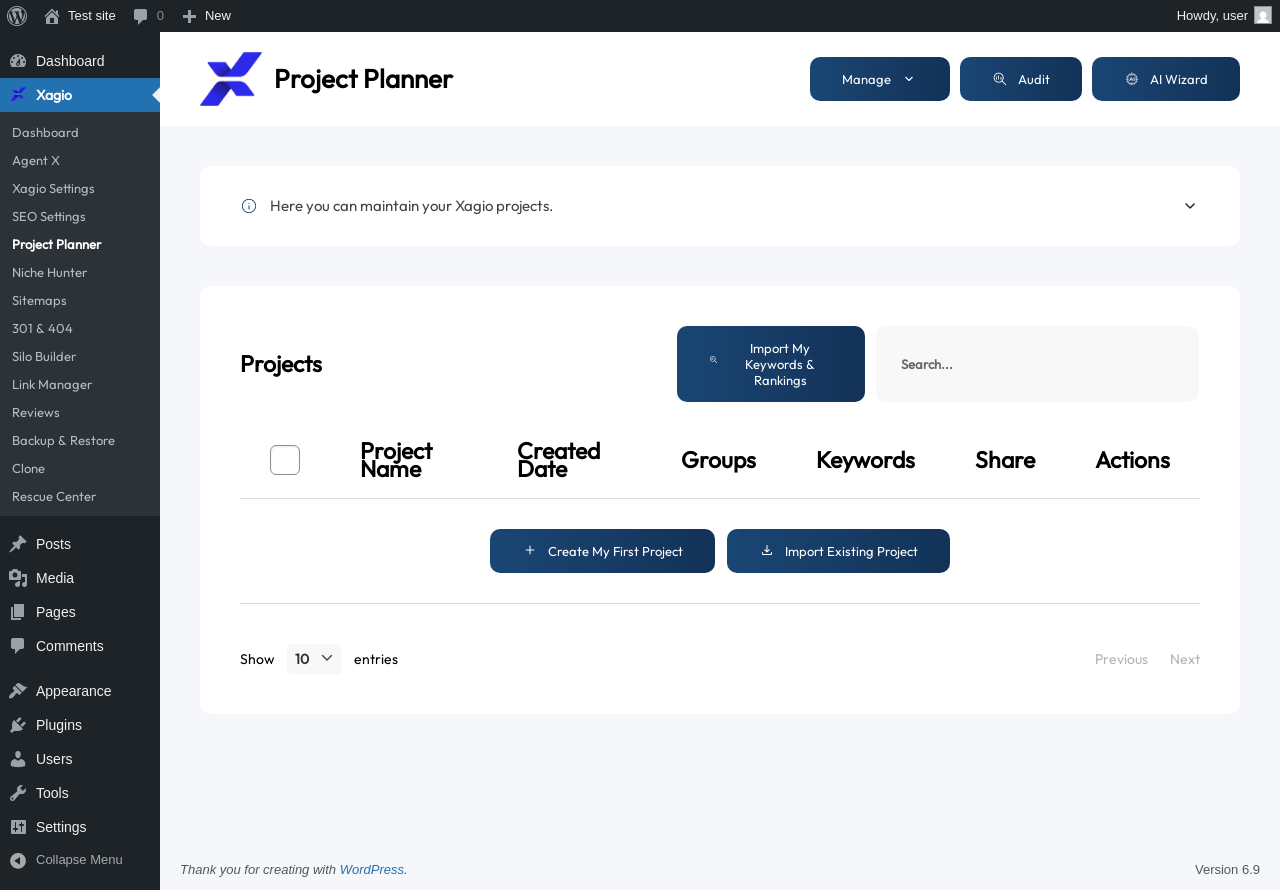Follow the WordPress link in the footer
1280x890 pixels.
(x=371, y=870)
